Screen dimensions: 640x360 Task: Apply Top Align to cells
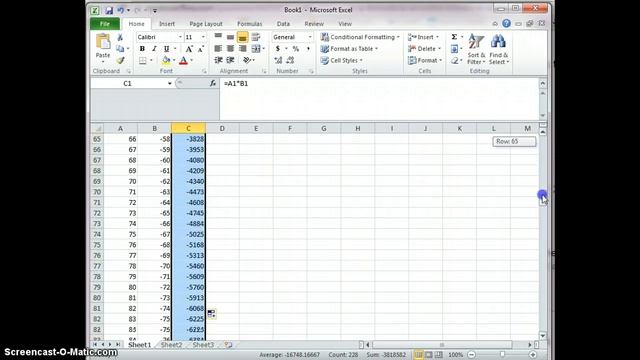pyautogui.click(x=218, y=37)
